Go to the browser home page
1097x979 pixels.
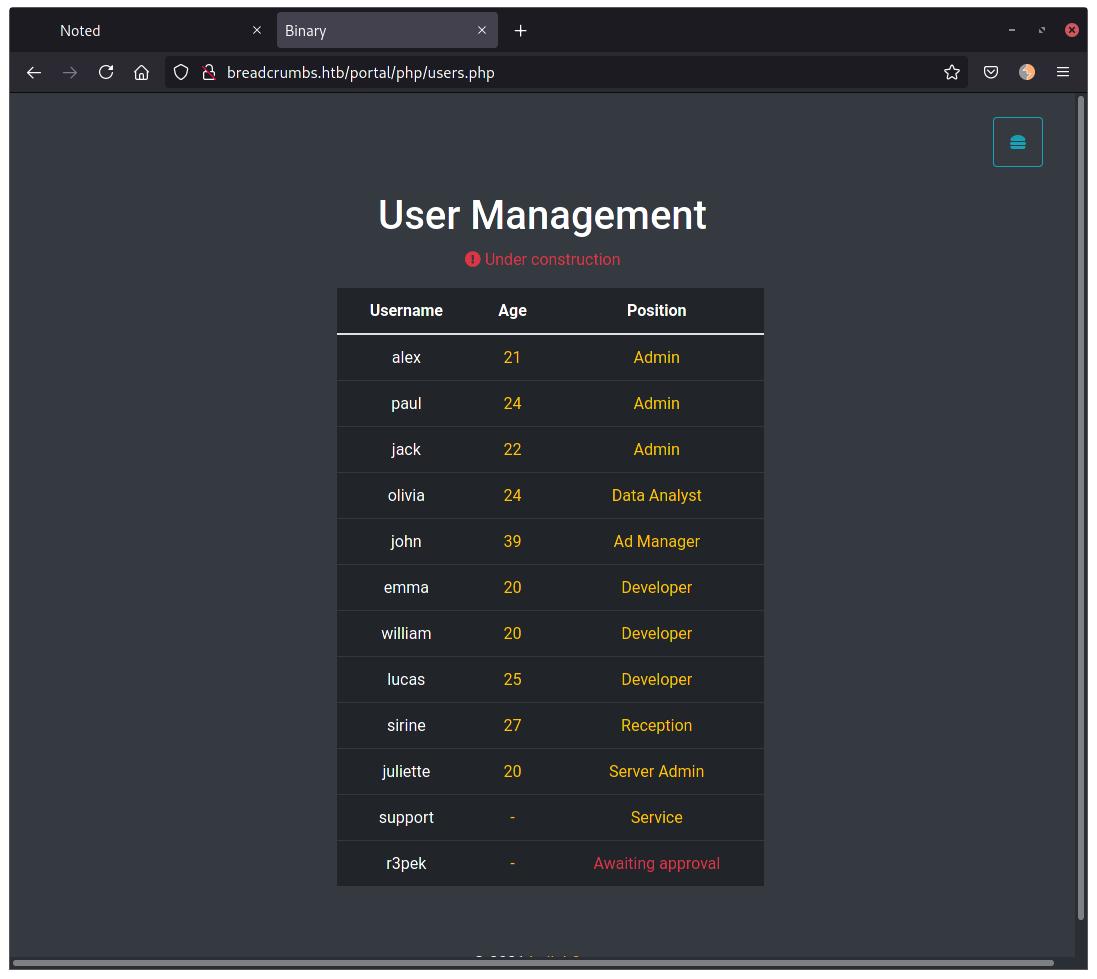(x=142, y=72)
